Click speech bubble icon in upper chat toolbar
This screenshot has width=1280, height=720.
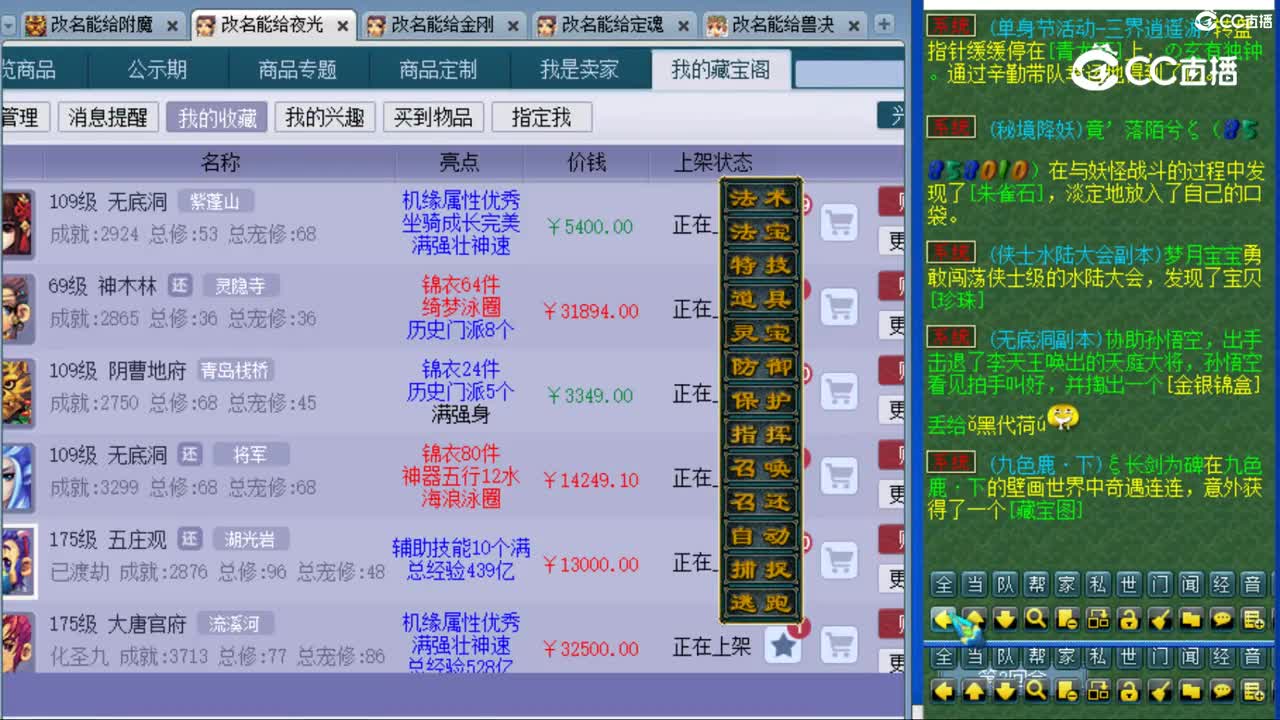click(x=1222, y=619)
